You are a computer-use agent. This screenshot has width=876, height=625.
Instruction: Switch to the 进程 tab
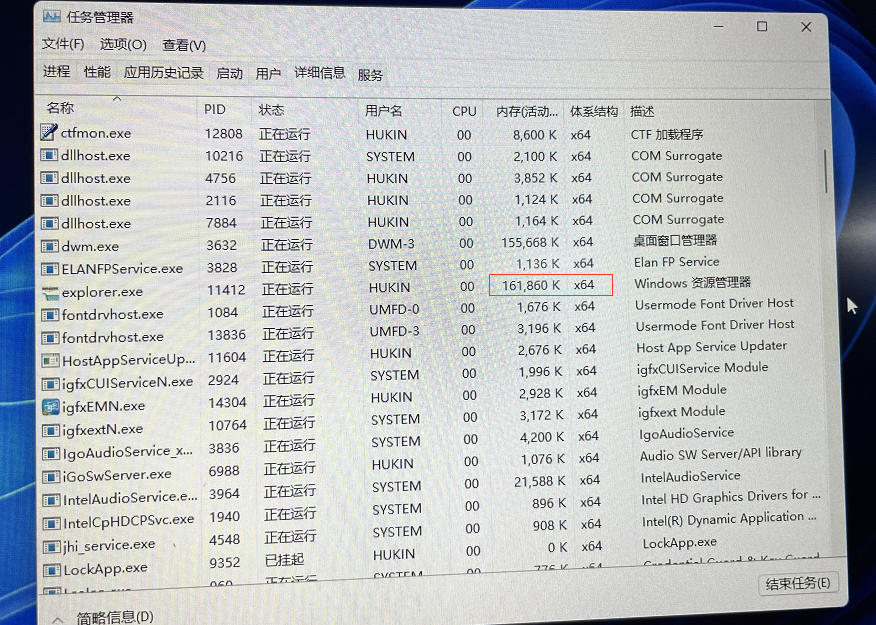coord(57,71)
